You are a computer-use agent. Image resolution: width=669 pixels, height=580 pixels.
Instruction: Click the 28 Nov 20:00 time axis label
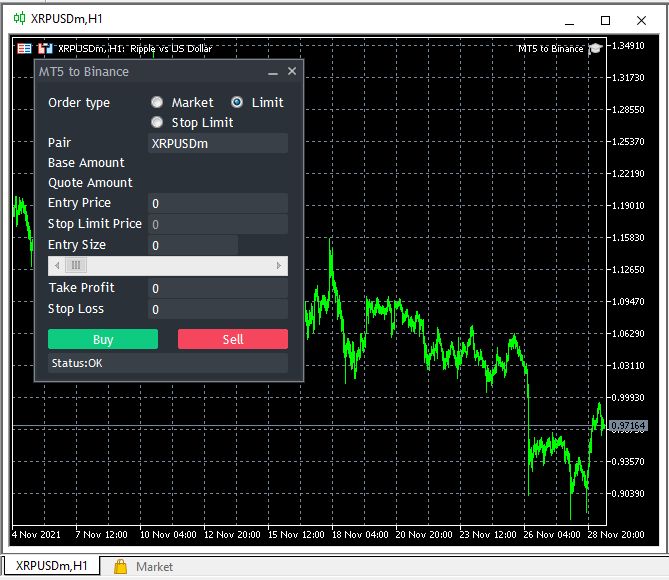tap(616, 535)
